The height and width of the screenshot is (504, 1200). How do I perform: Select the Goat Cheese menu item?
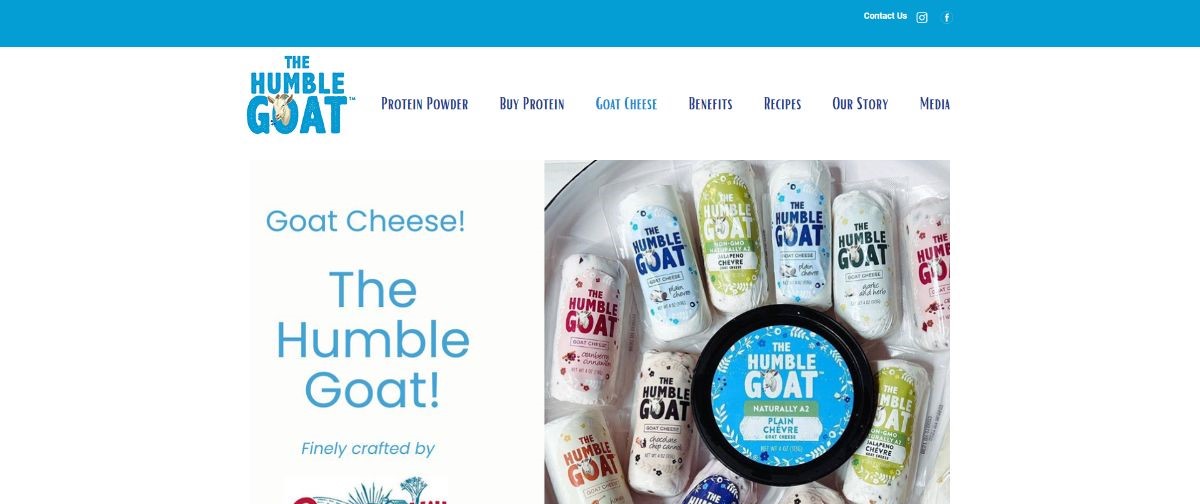click(x=626, y=104)
